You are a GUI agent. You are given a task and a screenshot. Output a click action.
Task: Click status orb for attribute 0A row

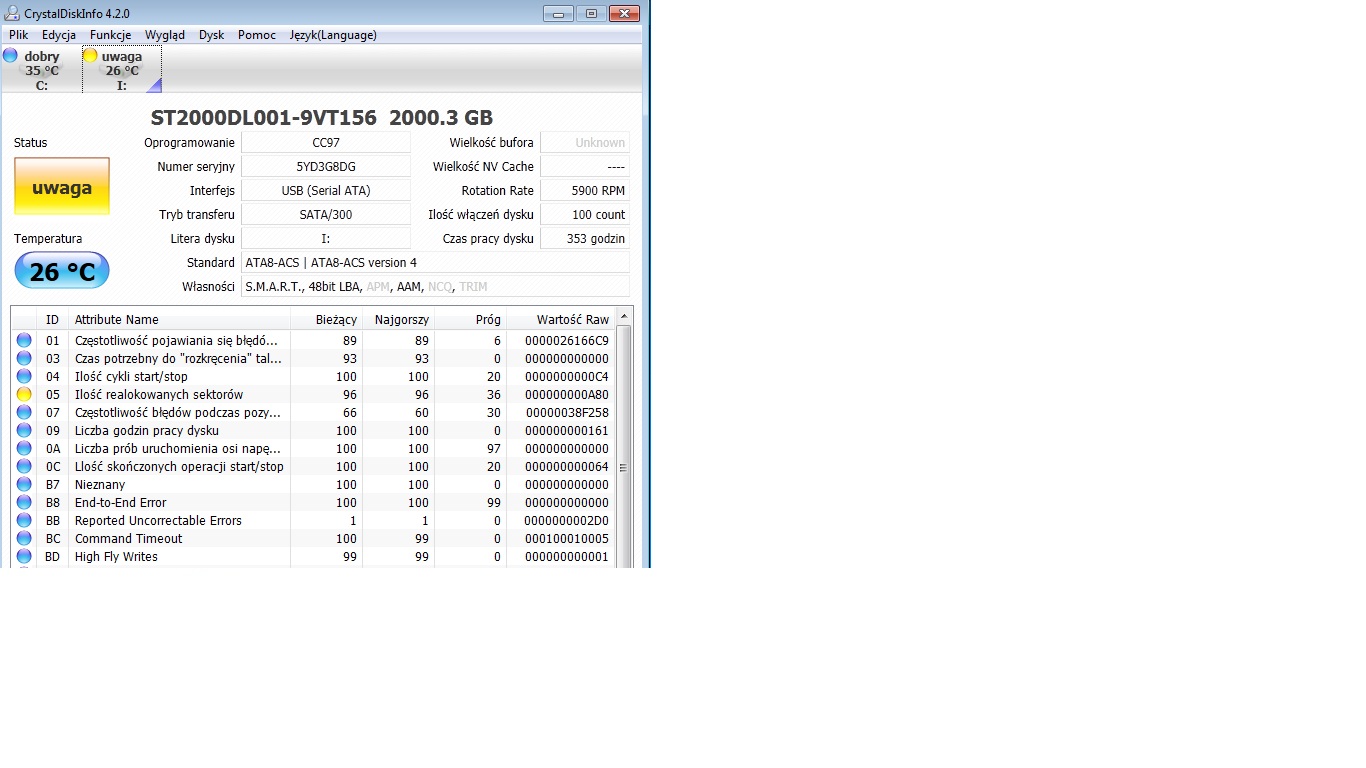(24, 449)
